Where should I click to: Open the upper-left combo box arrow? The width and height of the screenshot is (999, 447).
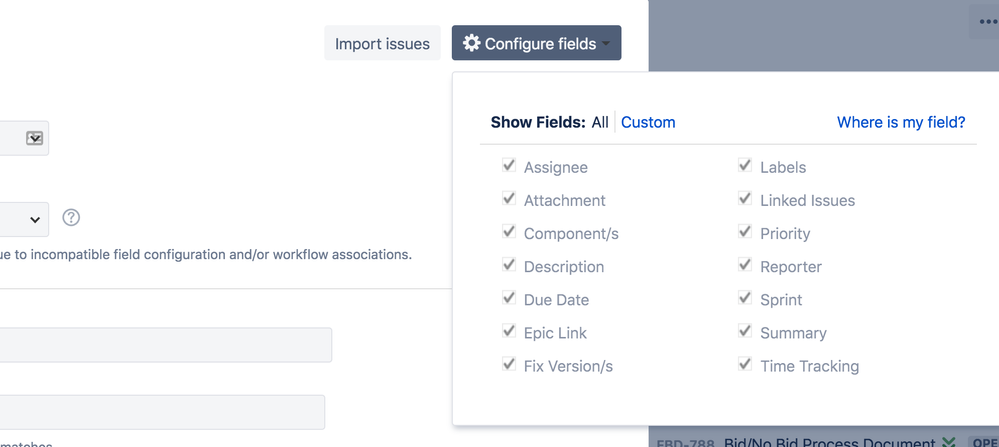point(34,138)
